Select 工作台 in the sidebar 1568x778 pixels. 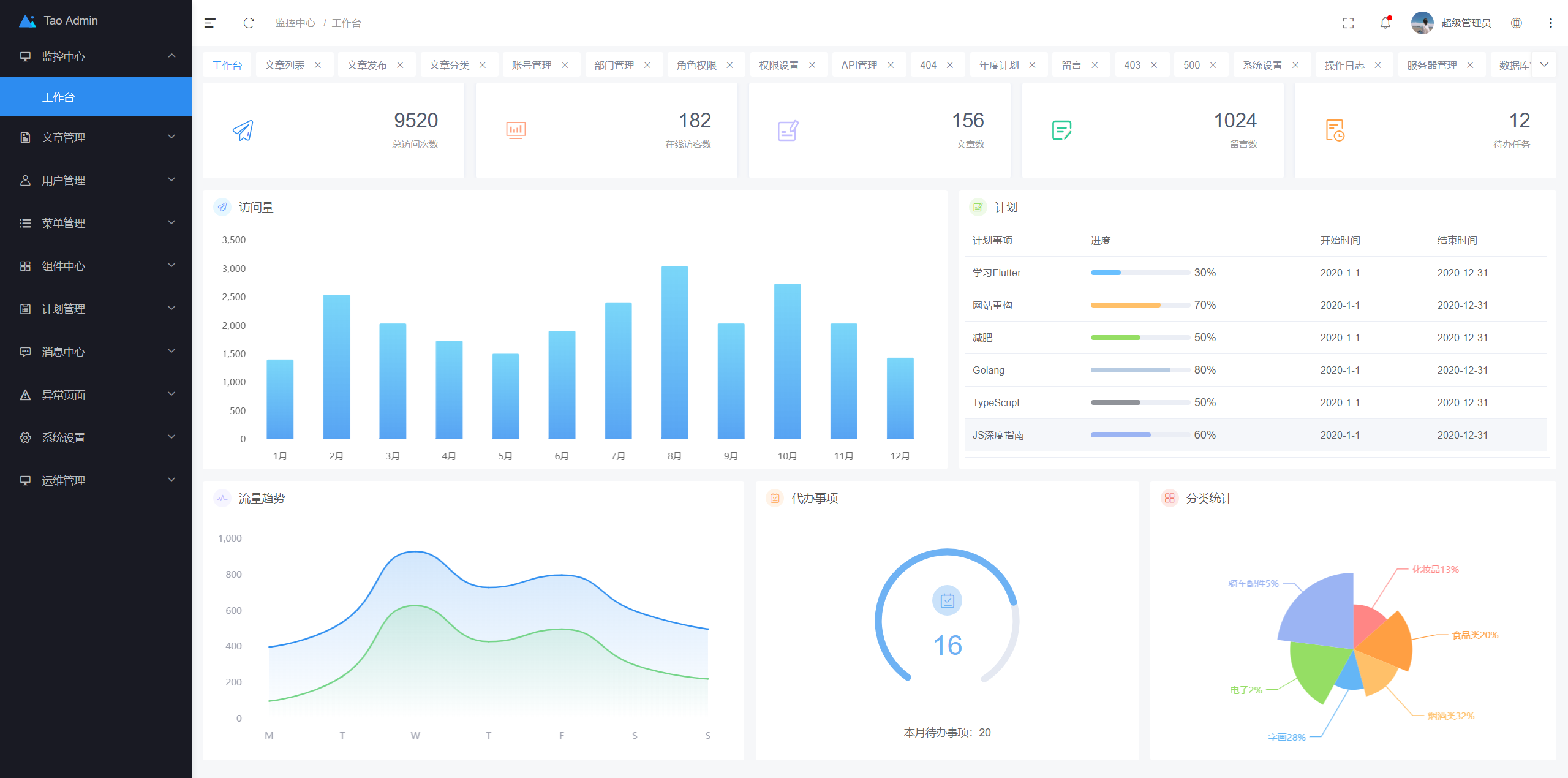tap(59, 97)
